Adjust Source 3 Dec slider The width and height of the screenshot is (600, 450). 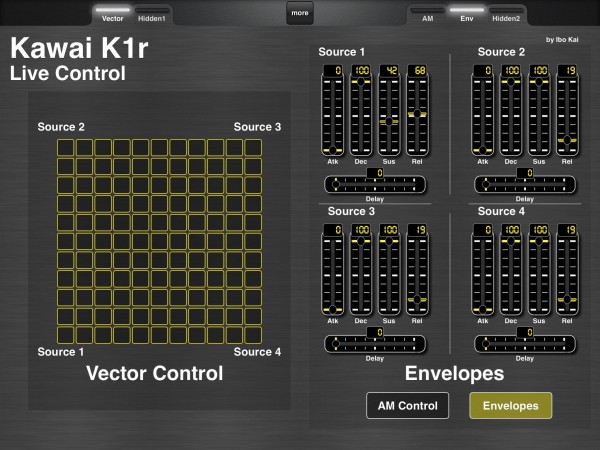[360, 275]
